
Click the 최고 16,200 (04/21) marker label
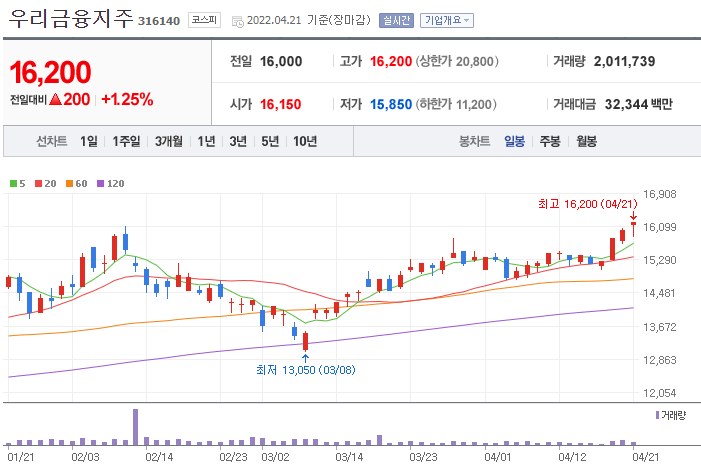[x=587, y=204]
